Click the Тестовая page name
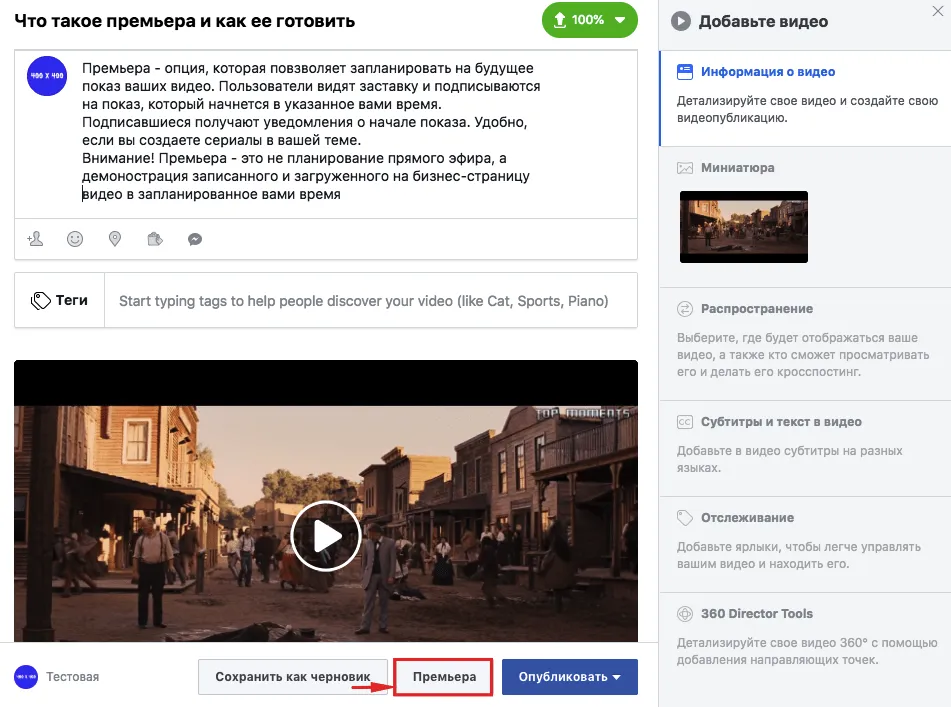Viewport: 951px width, 707px height. [x=73, y=677]
